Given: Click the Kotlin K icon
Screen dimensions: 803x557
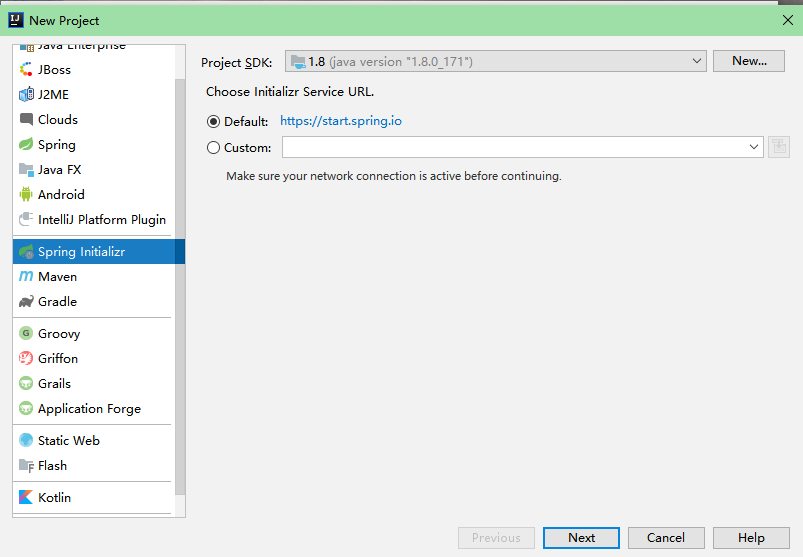Looking at the screenshot, I should pyautogui.click(x=26, y=497).
